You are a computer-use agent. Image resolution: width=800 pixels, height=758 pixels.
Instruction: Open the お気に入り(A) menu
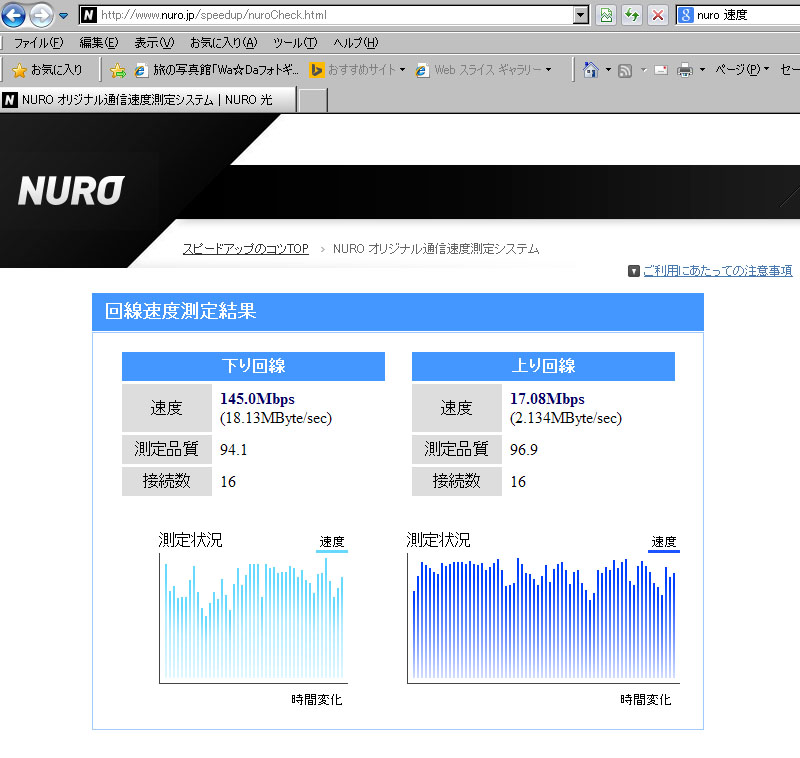point(223,43)
